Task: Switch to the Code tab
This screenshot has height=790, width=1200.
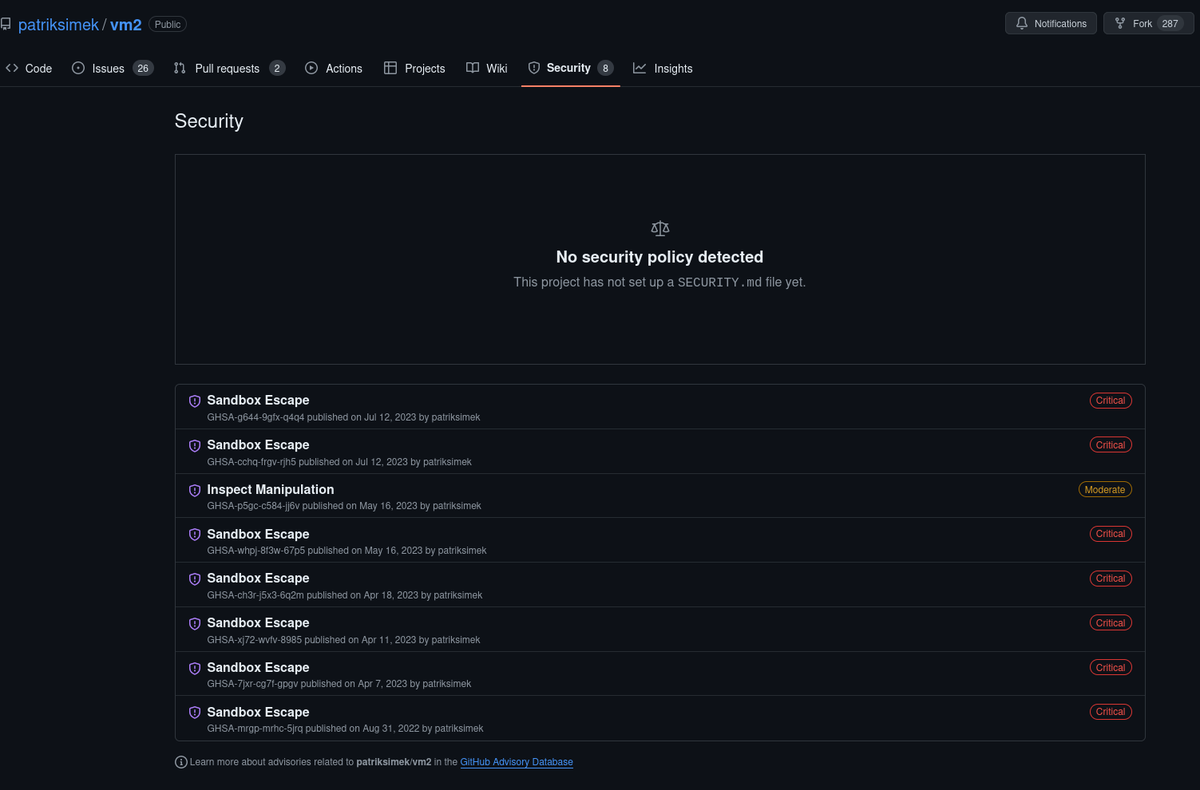Action: (x=29, y=68)
